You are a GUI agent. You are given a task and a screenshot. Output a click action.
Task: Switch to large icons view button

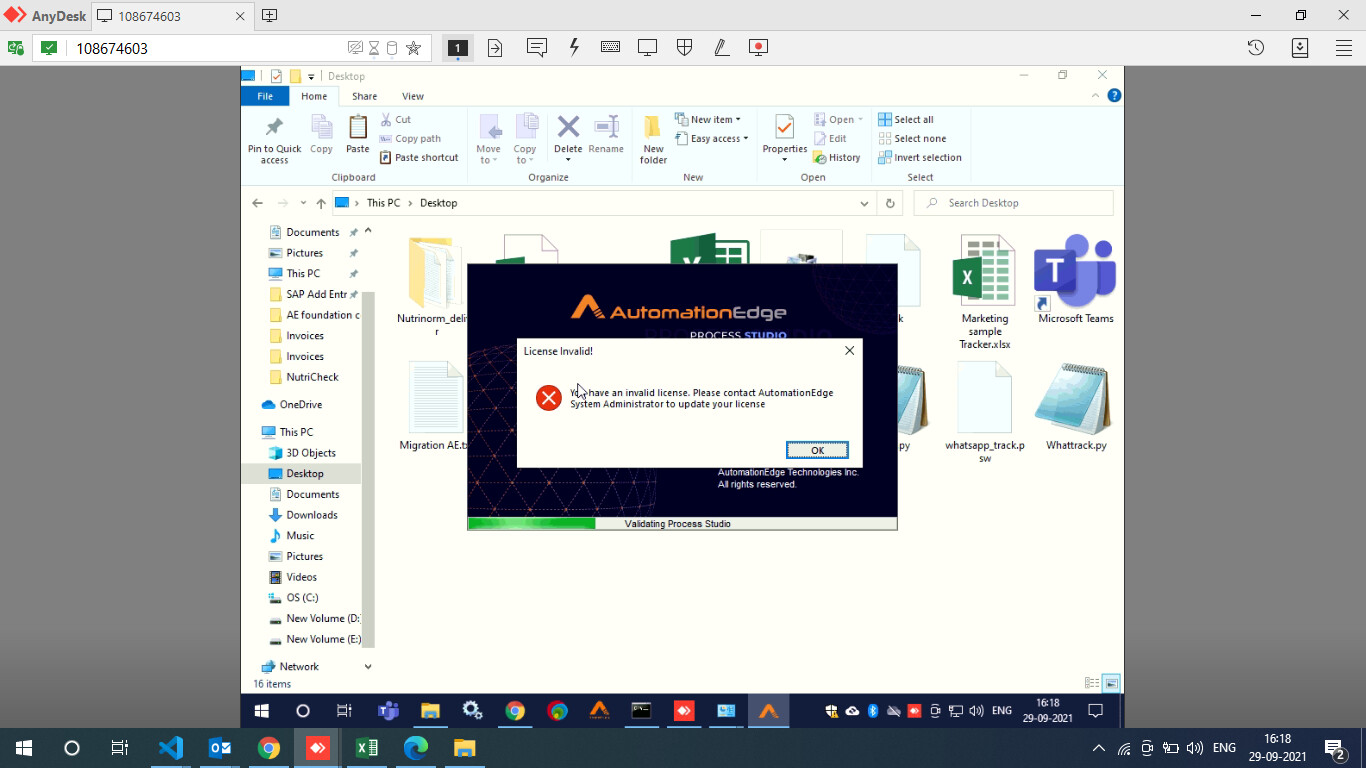tap(1111, 683)
